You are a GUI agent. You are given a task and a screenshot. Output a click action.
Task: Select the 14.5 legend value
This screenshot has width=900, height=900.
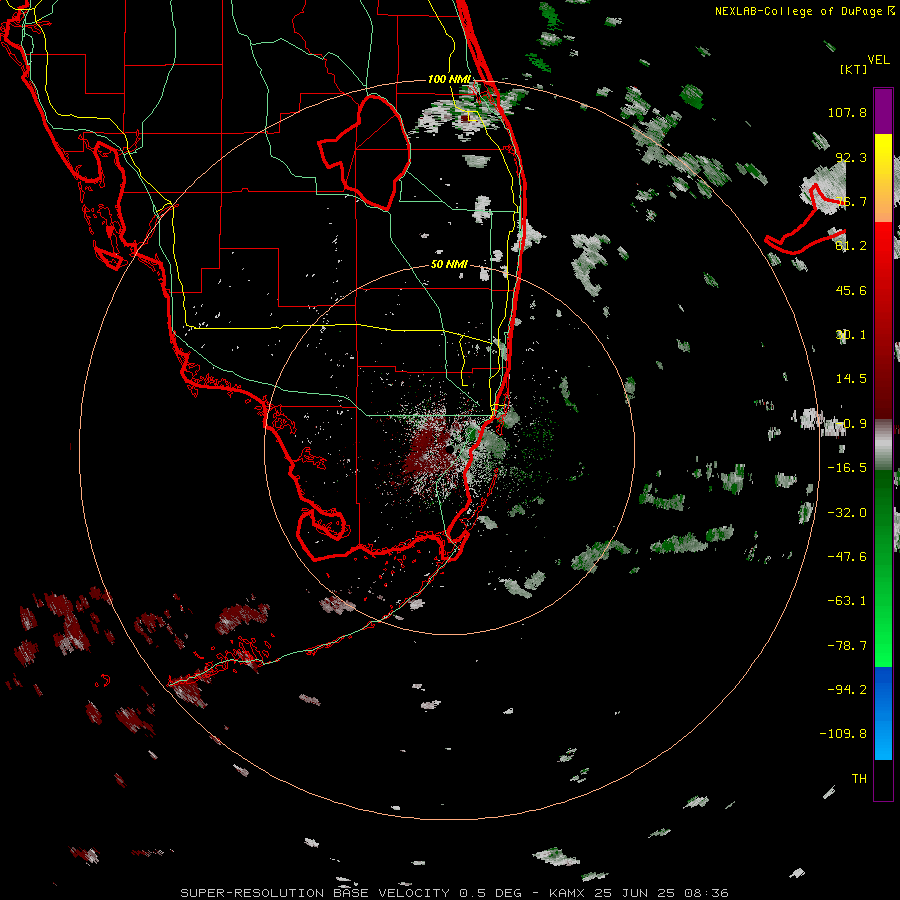pyautogui.click(x=851, y=379)
